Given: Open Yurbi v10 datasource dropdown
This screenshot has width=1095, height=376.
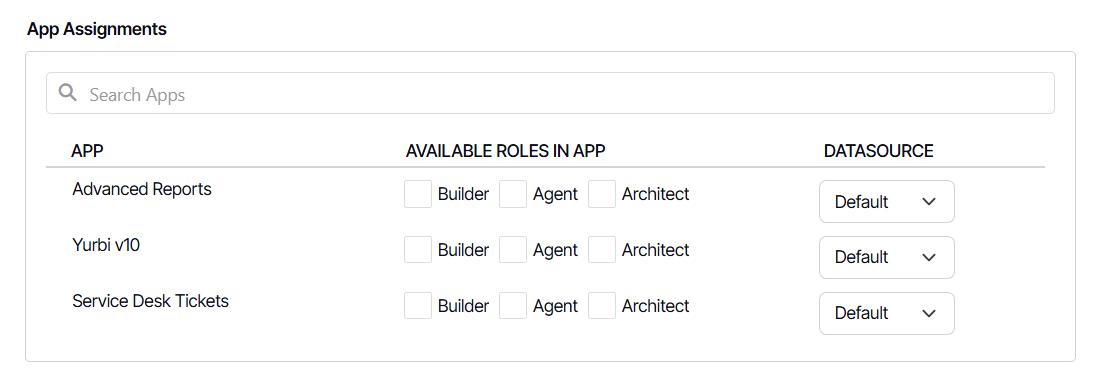Looking at the screenshot, I should pyautogui.click(x=886, y=257).
